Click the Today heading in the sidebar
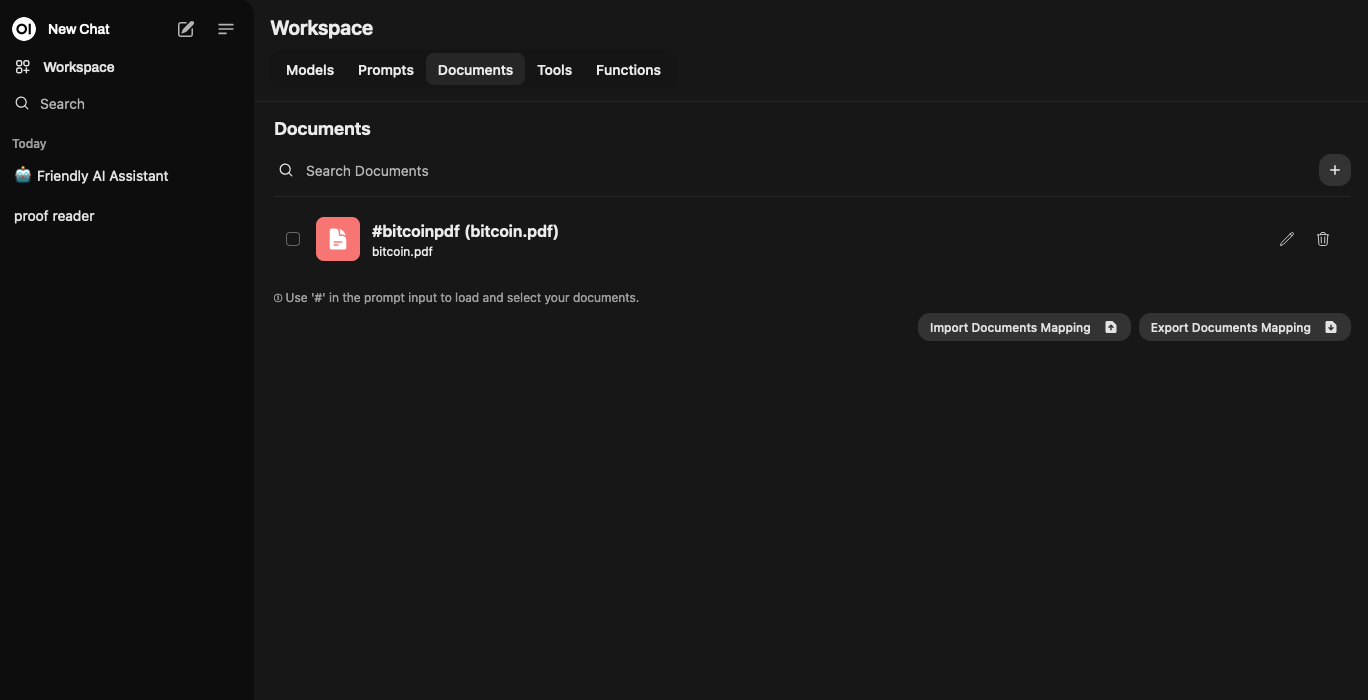Screen dimensions: 1368x700 coord(29,144)
